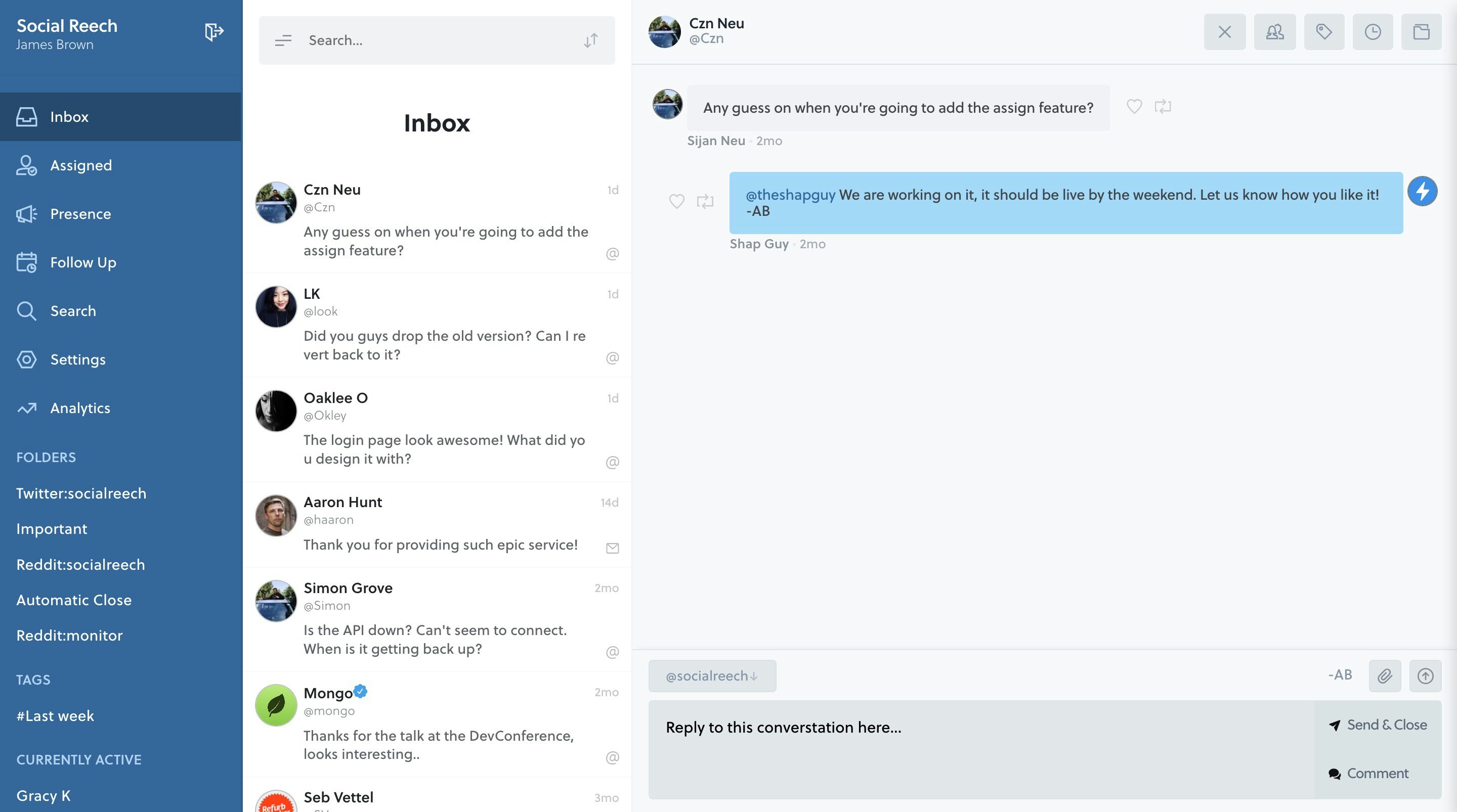Open filter lines icon in search bar
Screen dimensions: 1457x812
point(283,41)
